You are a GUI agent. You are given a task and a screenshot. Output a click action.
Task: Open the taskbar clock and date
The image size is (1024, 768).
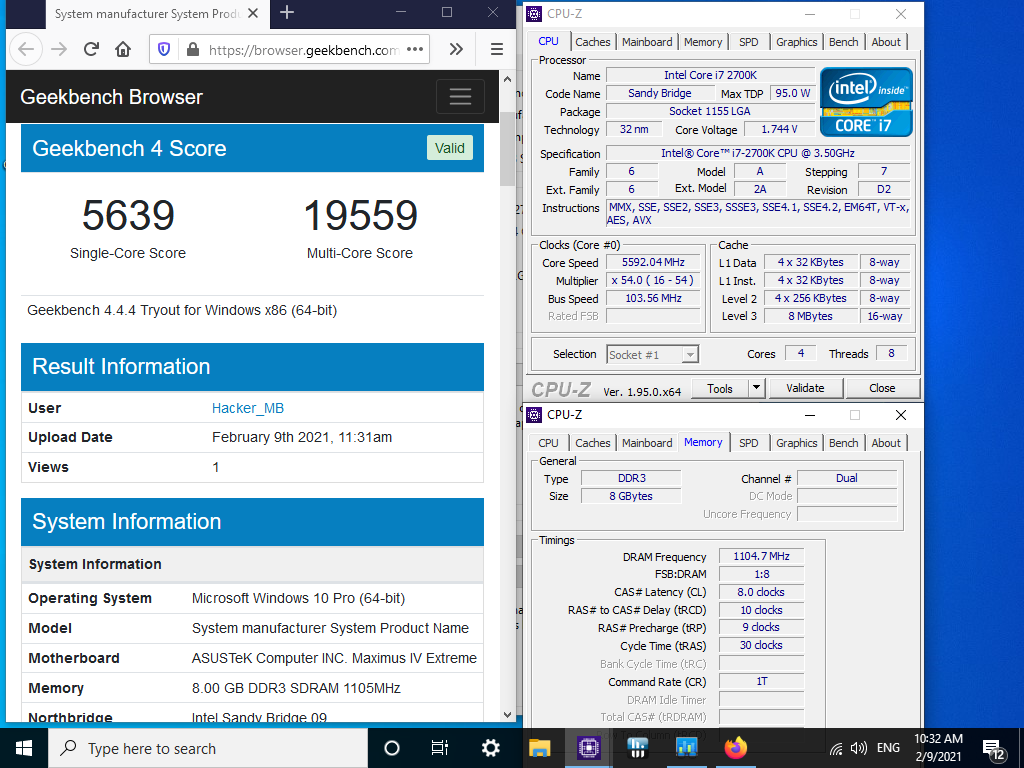click(938, 748)
